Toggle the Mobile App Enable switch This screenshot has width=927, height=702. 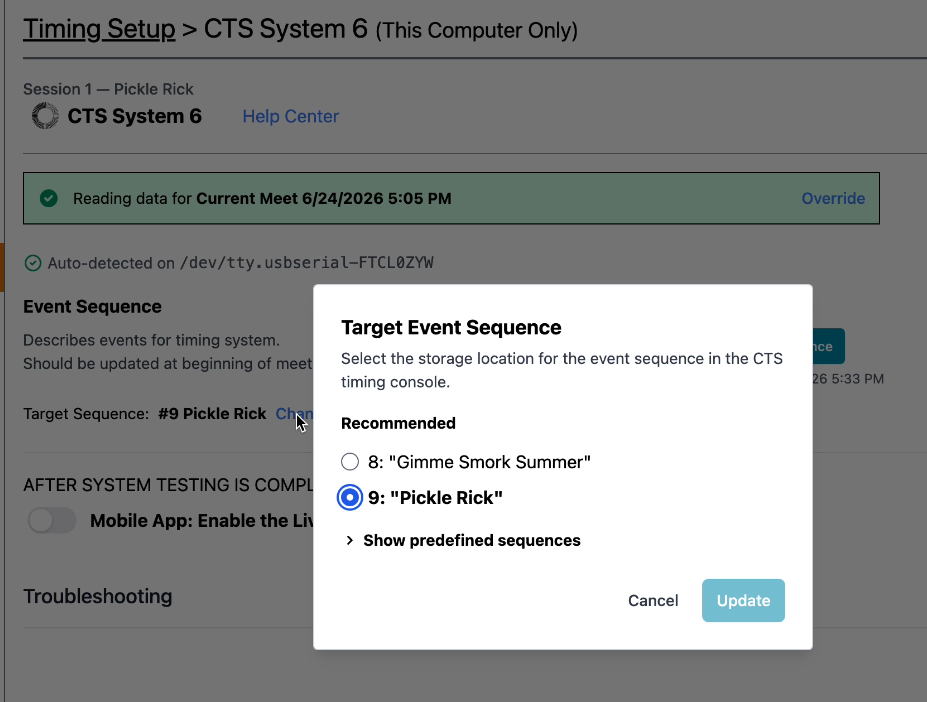point(51,520)
